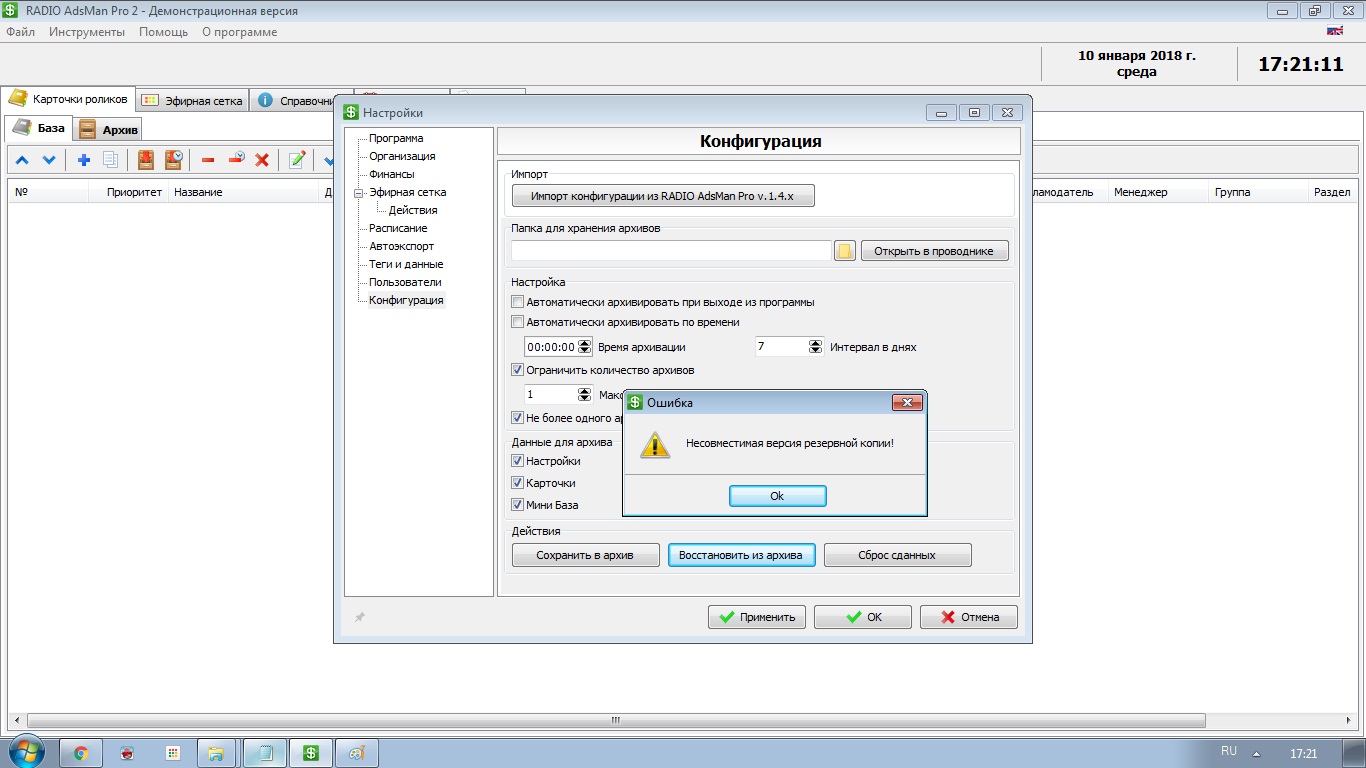The width and height of the screenshot is (1366, 768).
Task: Enable auto-archive by time checkbox
Action: pyautogui.click(x=517, y=322)
